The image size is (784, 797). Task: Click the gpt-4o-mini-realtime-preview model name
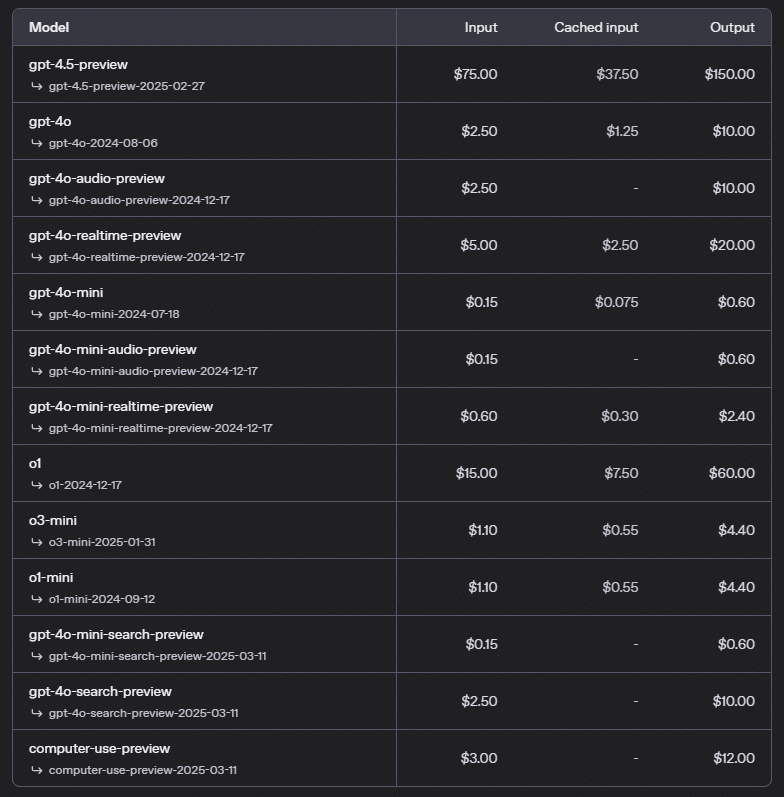click(121, 407)
